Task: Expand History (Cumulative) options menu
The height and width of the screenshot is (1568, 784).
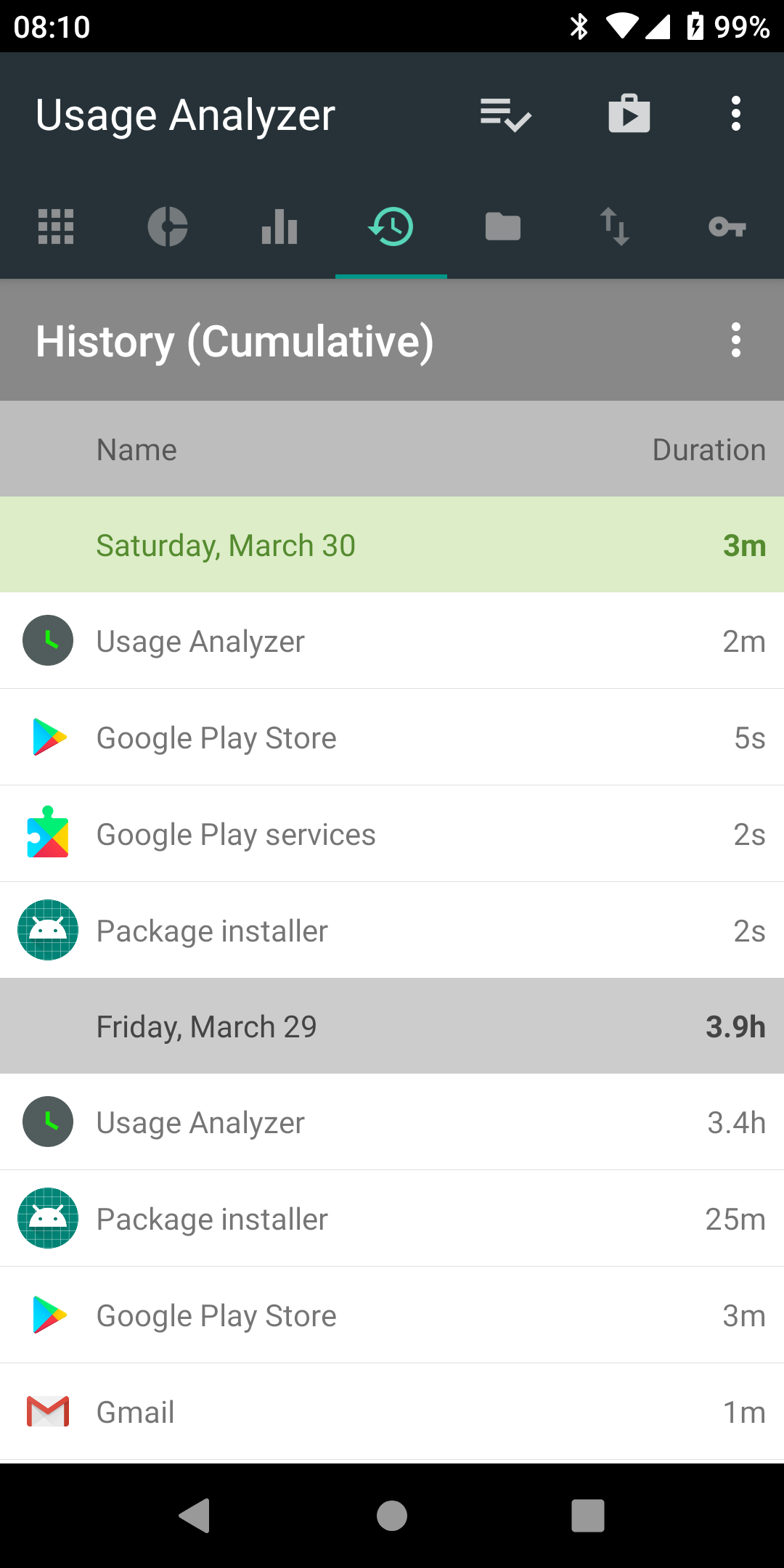Action: click(x=736, y=340)
